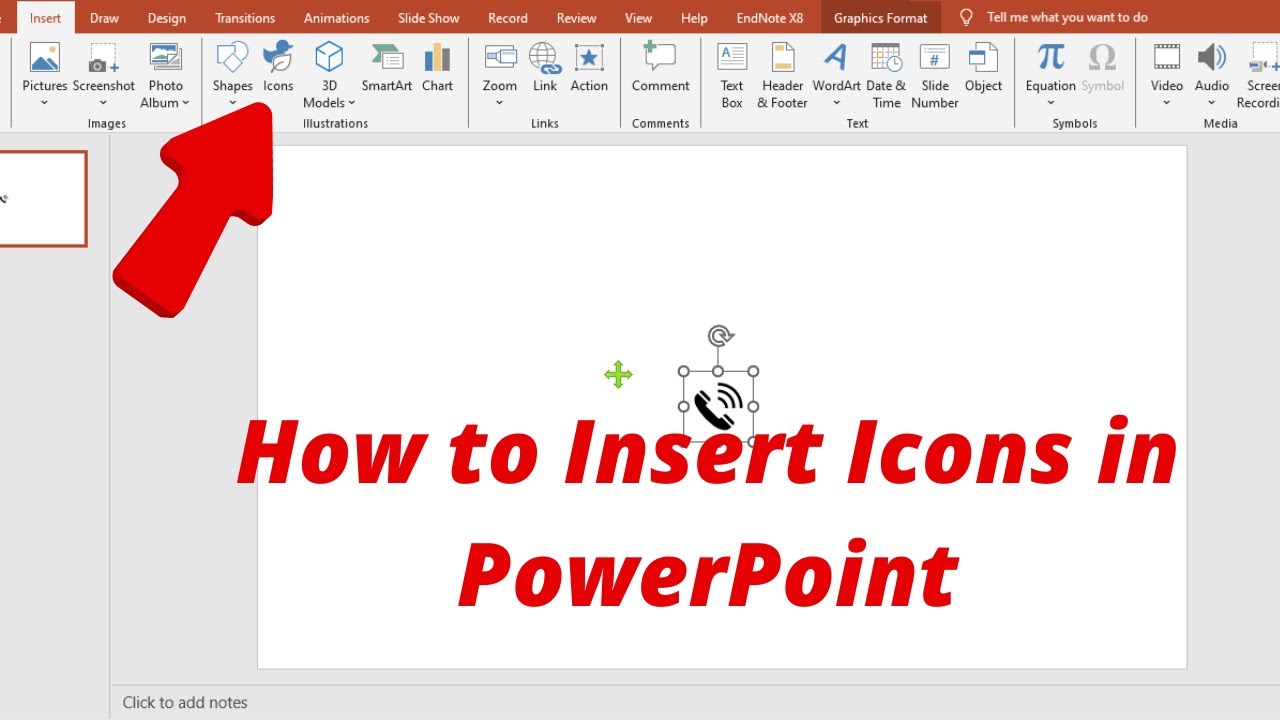This screenshot has height=720, width=1280.
Task: Open the View tab
Action: tap(638, 18)
